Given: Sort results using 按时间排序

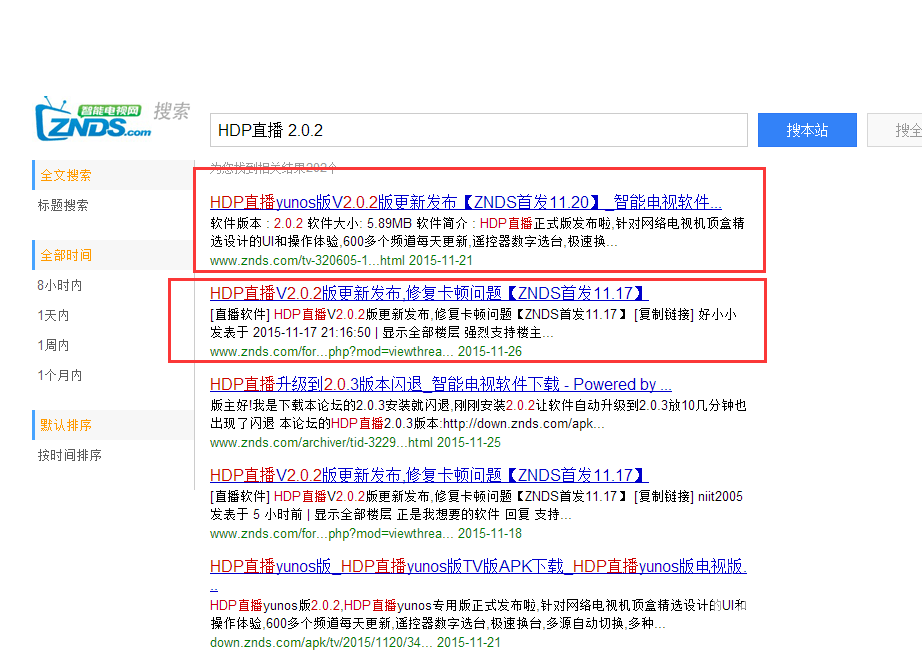Looking at the screenshot, I should [70, 455].
